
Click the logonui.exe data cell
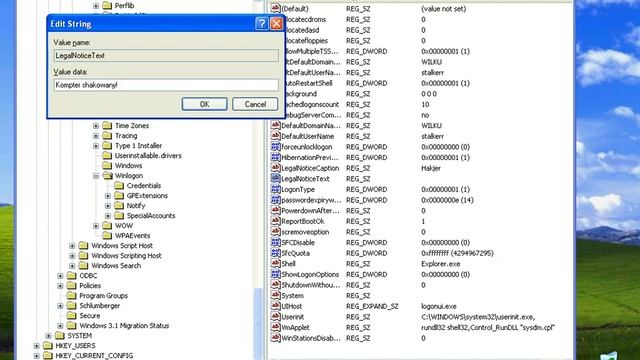tap(439, 306)
